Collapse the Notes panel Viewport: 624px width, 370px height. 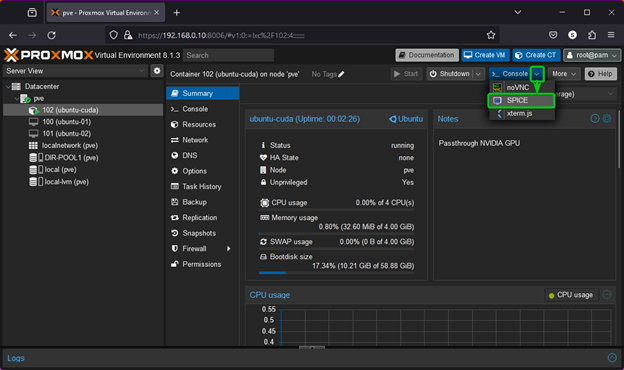pyautogui.click(x=595, y=119)
